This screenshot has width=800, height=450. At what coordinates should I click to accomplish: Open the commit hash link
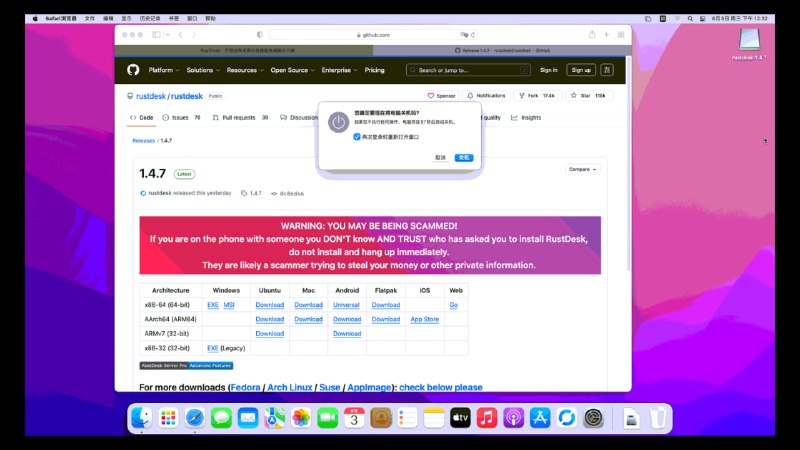click(x=287, y=193)
